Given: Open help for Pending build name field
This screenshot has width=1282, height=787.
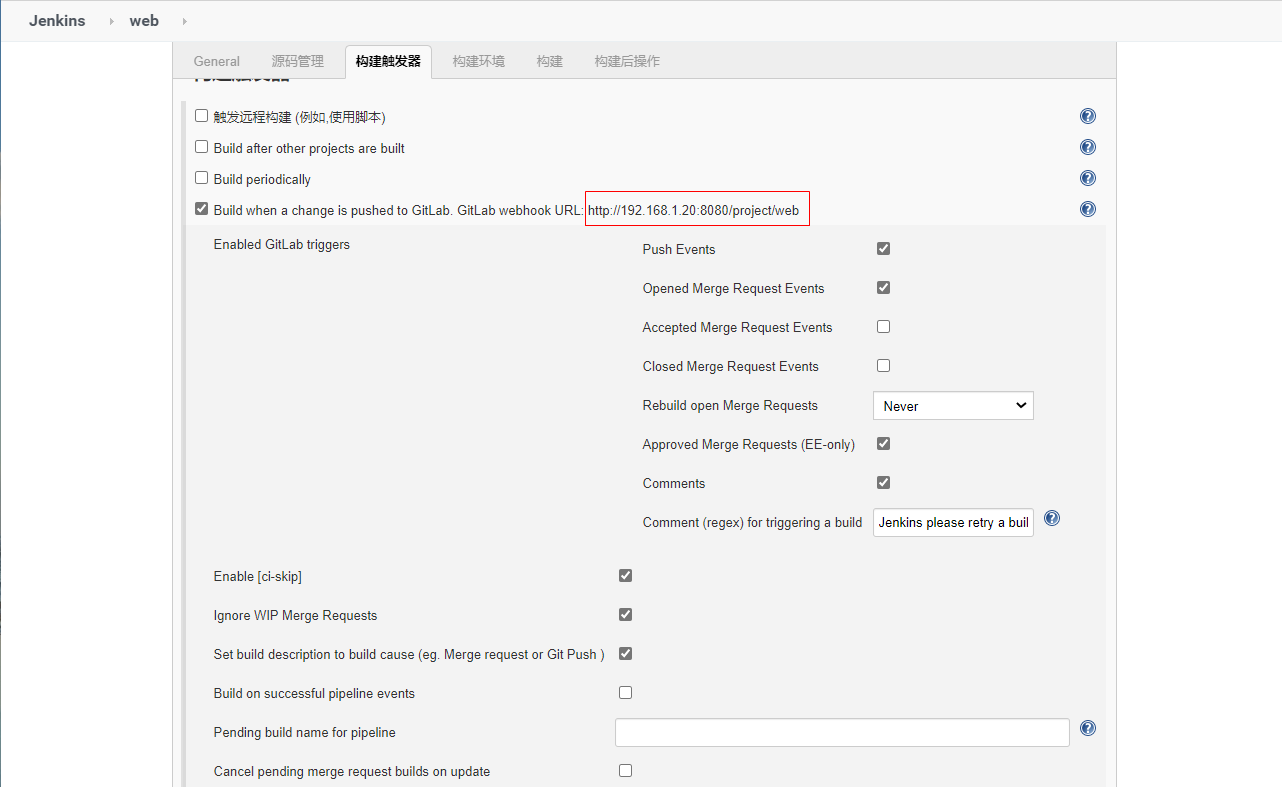Looking at the screenshot, I should click(x=1088, y=728).
